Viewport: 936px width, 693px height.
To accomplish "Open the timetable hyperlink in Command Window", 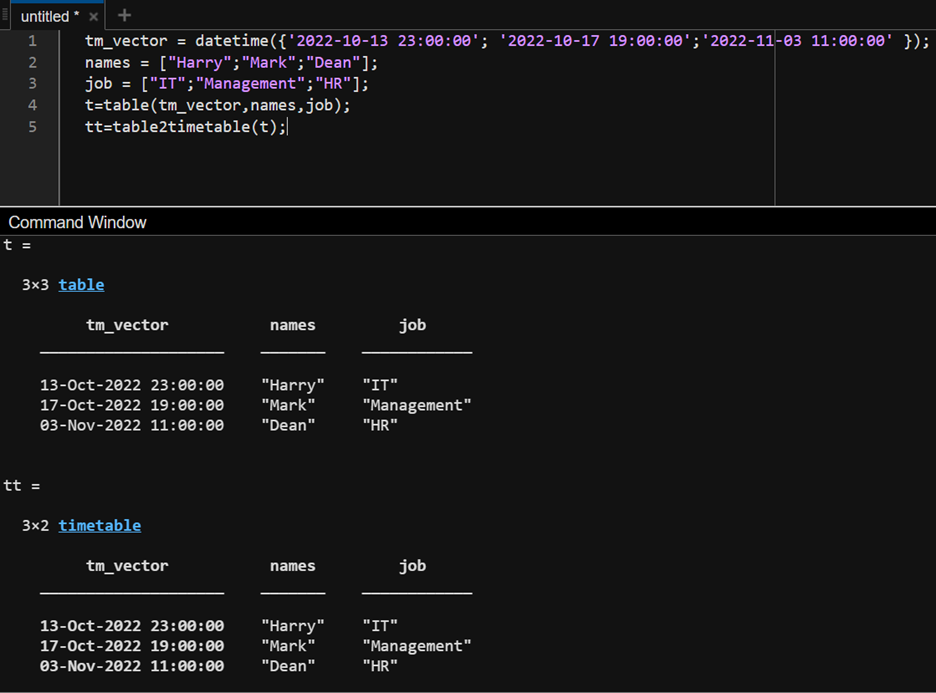I will (x=99, y=525).
